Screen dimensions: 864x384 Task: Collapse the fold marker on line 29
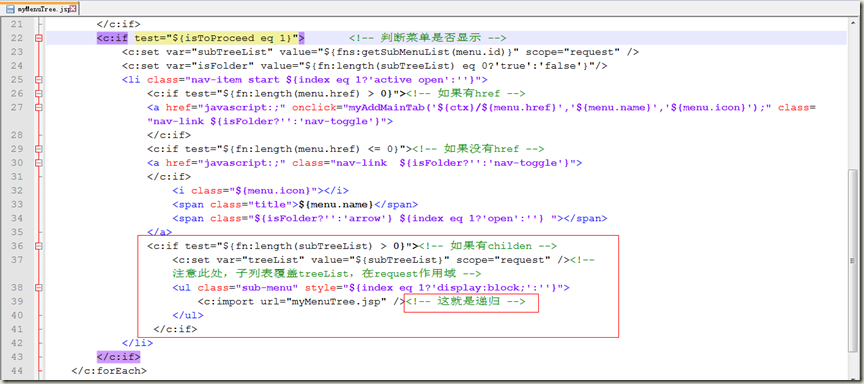tap(38, 149)
